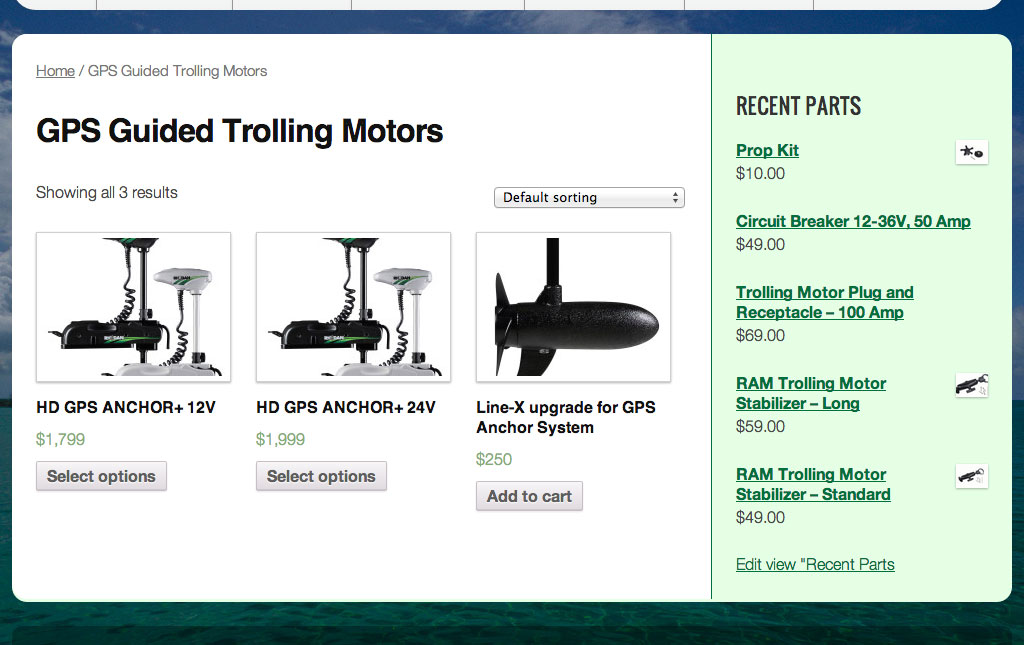Select the $1,999 price text
The width and height of the screenshot is (1024, 645).
(x=280, y=439)
